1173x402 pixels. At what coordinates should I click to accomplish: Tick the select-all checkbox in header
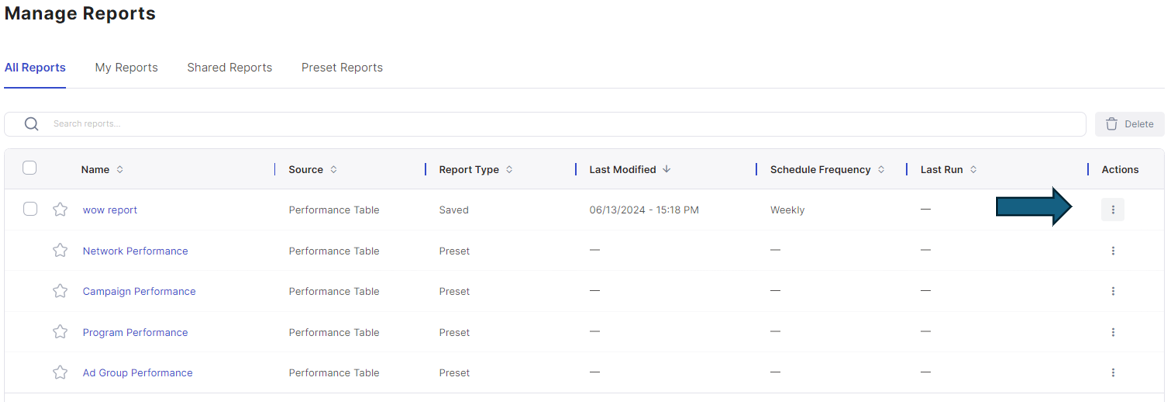point(29,168)
